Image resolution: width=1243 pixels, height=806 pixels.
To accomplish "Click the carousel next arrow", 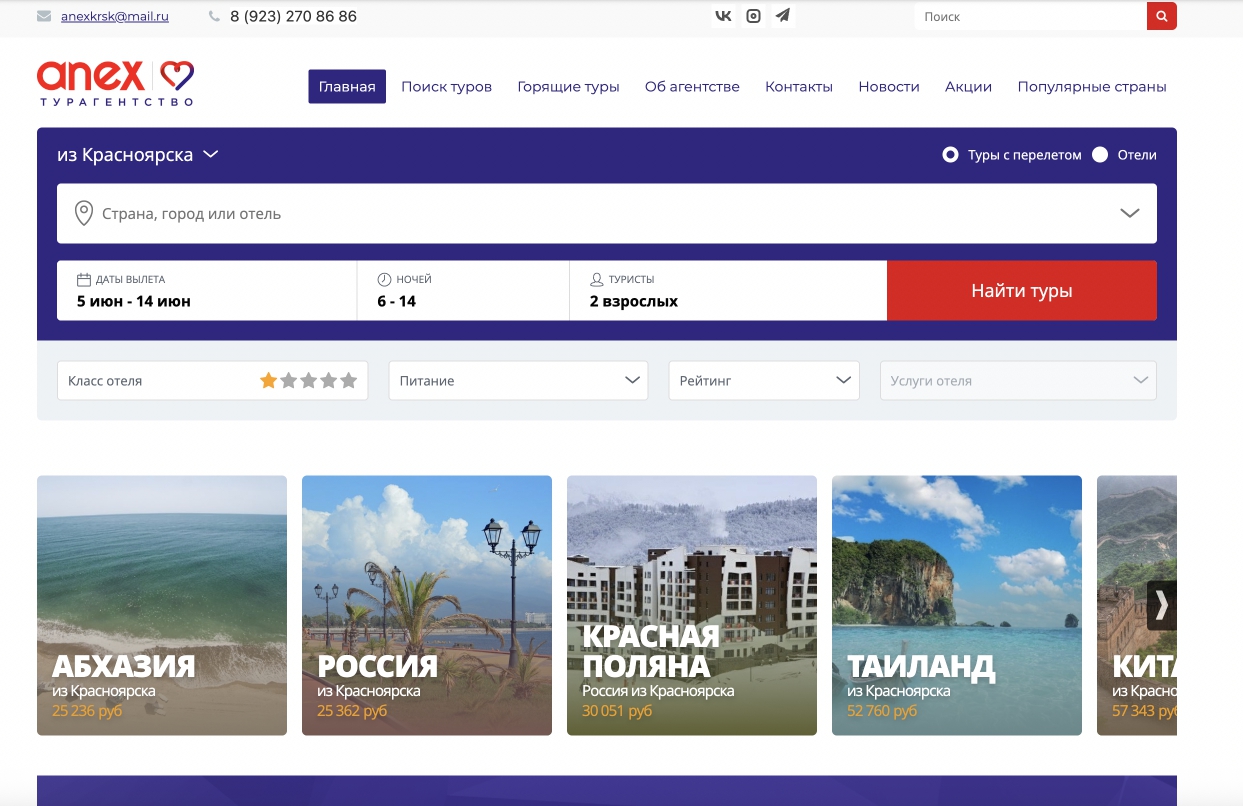I will coord(1161,605).
